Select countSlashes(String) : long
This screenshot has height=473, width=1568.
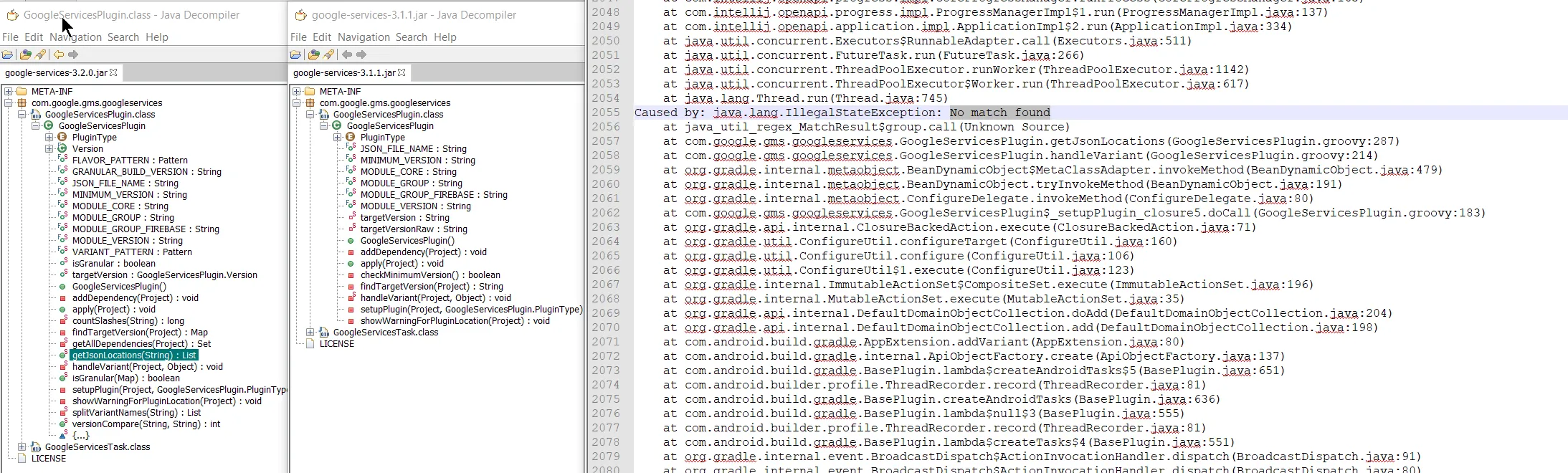128,320
